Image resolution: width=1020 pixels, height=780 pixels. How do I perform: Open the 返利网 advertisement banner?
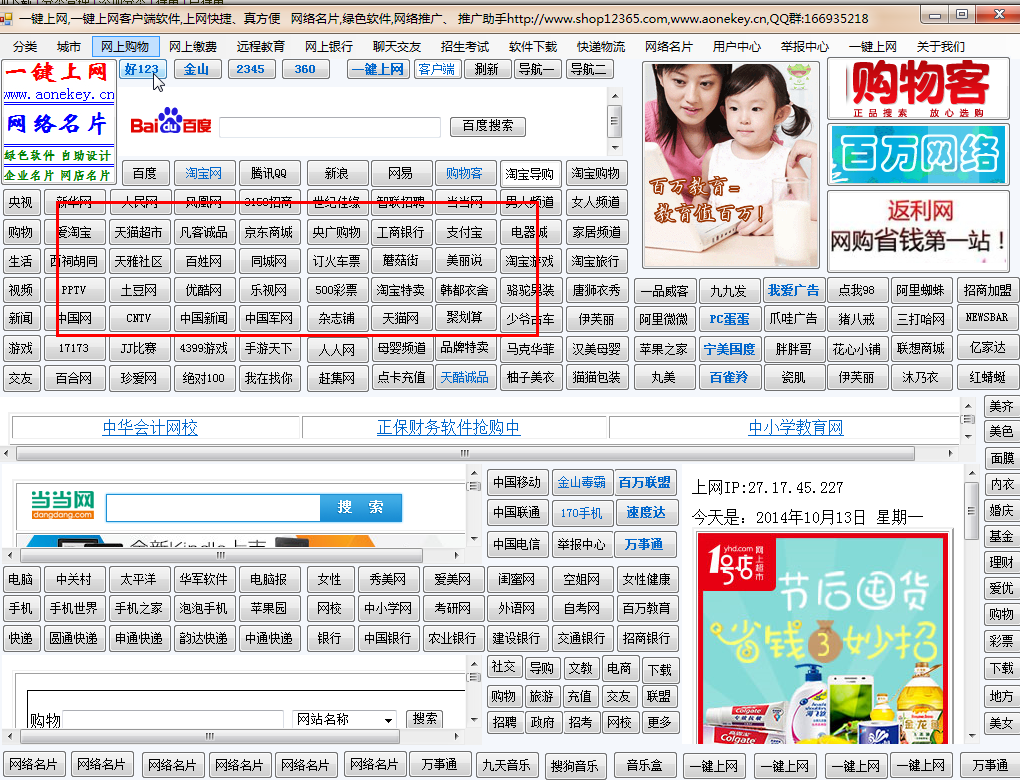918,230
